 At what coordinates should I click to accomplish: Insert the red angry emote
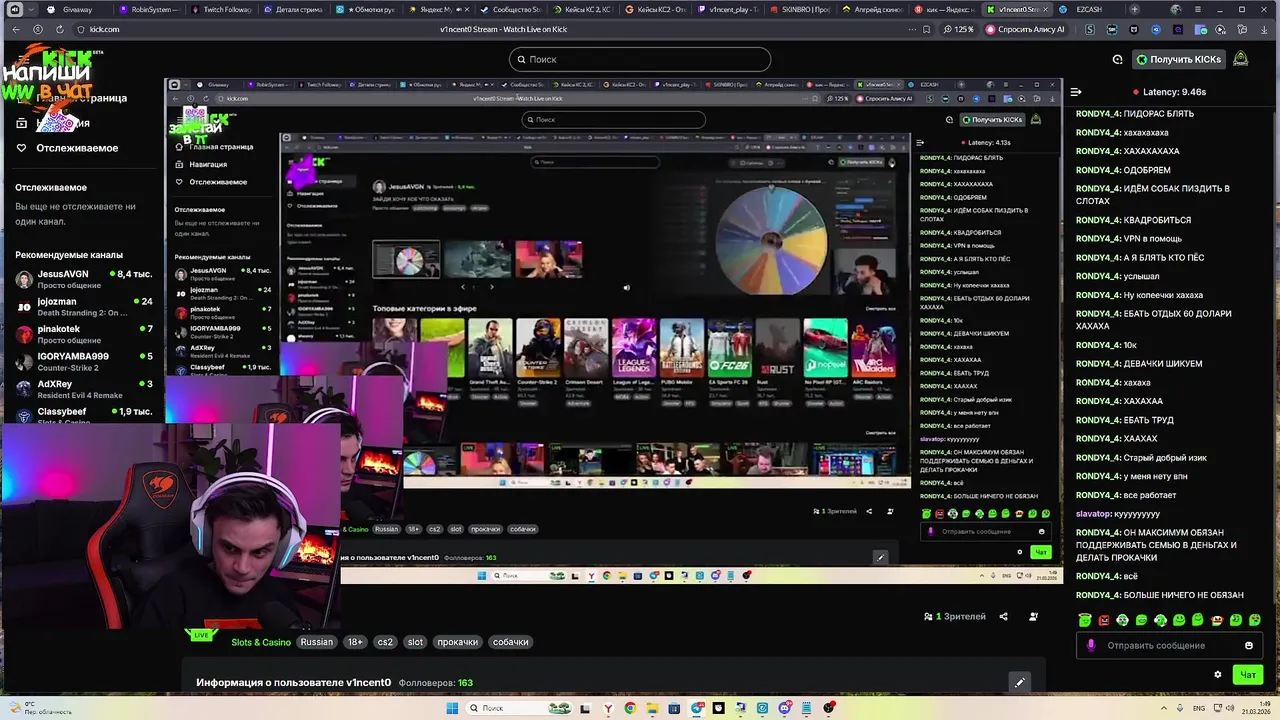[1104, 620]
